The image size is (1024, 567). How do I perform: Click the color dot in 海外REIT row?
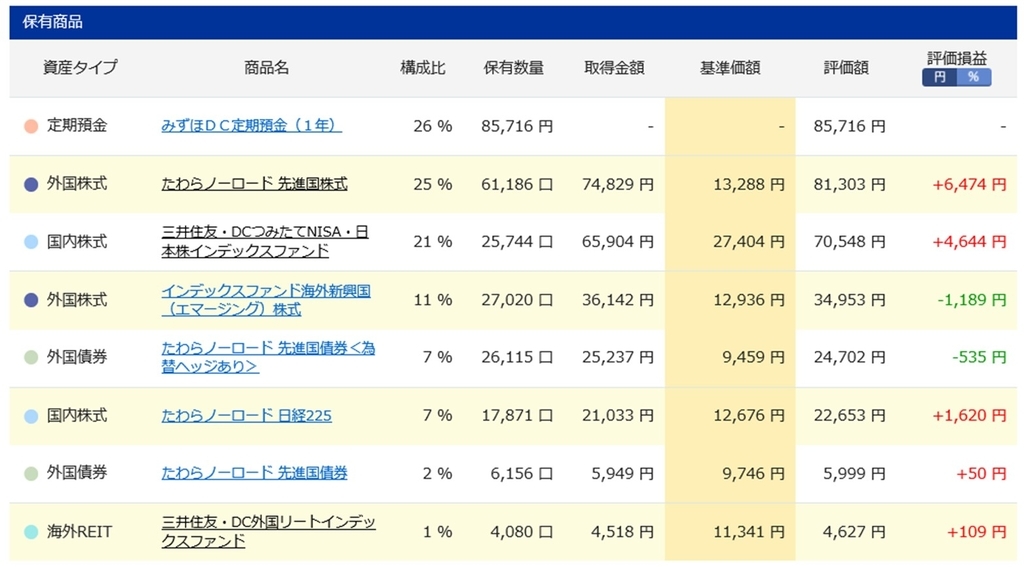[x=31, y=532]
